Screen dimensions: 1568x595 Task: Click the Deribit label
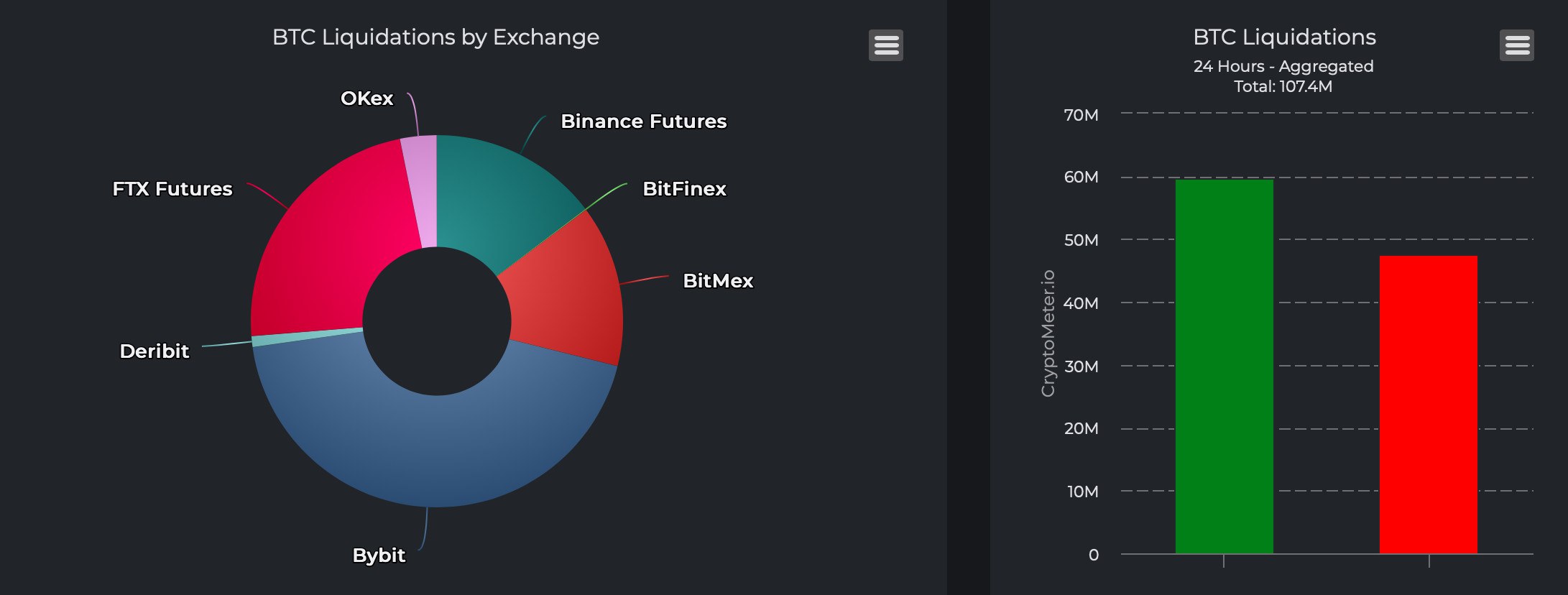(155, 351)
